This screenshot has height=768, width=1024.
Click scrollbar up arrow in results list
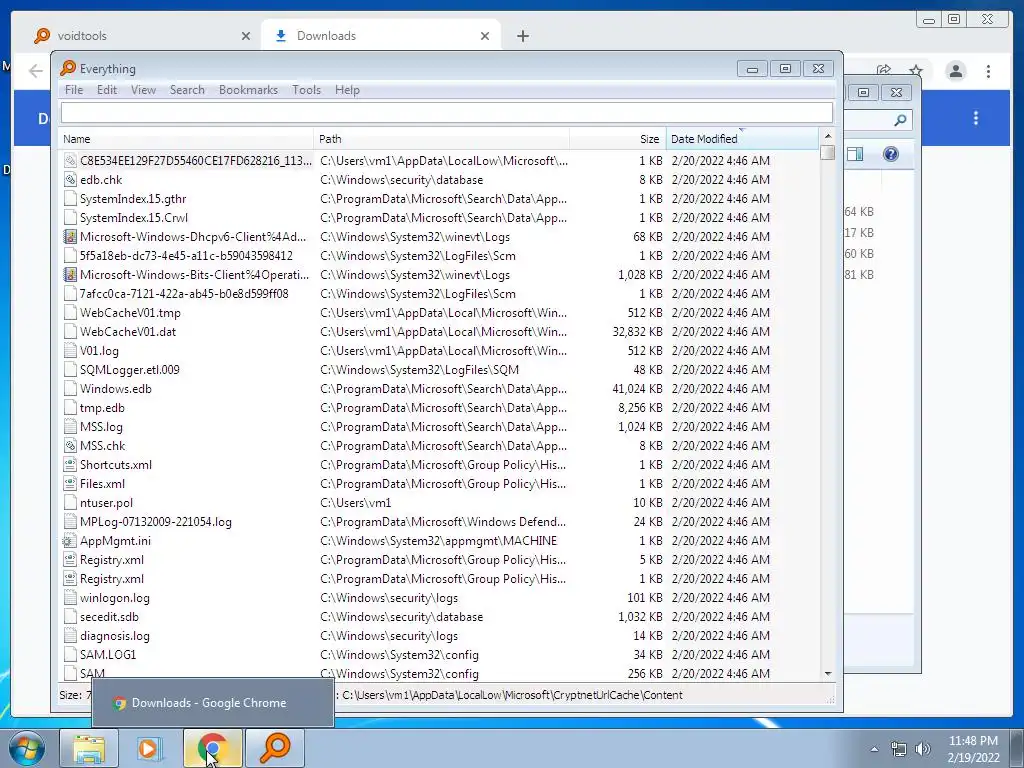(x=827, y=136)
